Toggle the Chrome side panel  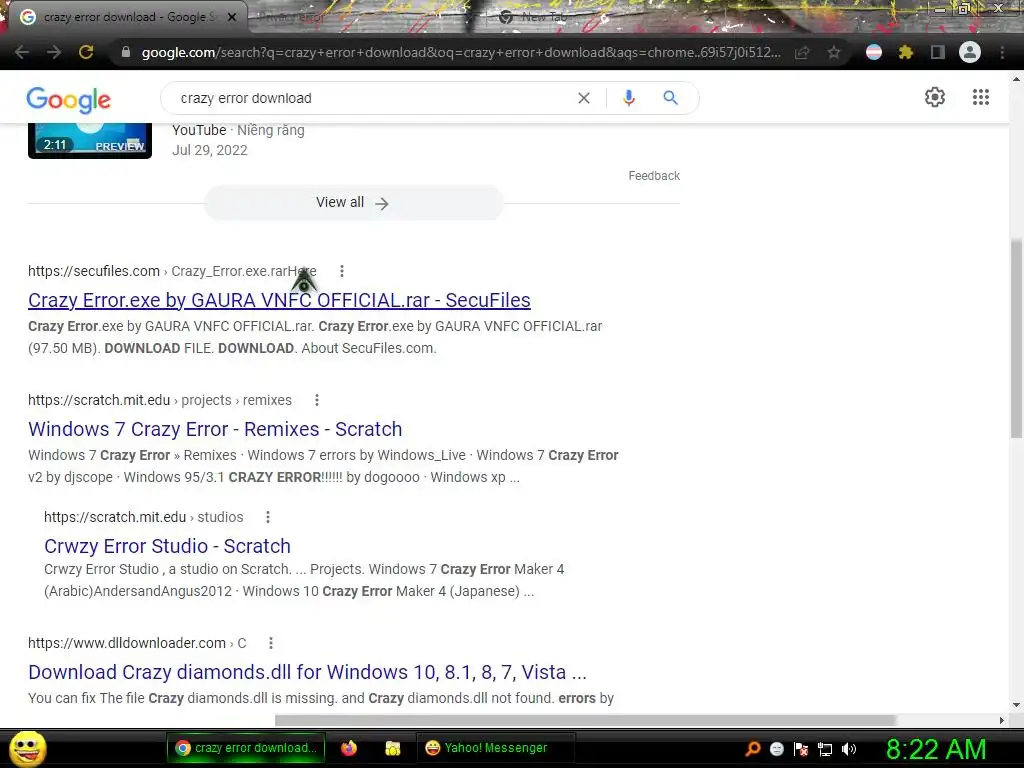938,52
